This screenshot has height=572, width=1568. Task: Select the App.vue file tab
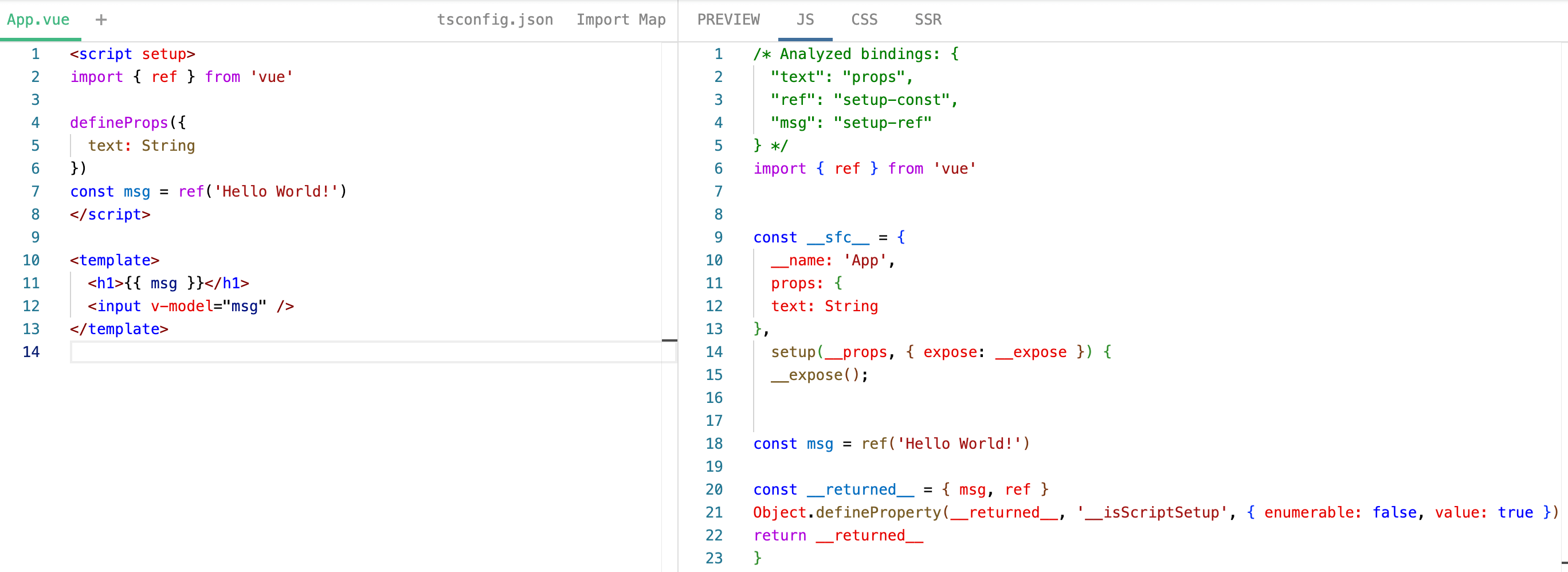[x=38, y=19]
